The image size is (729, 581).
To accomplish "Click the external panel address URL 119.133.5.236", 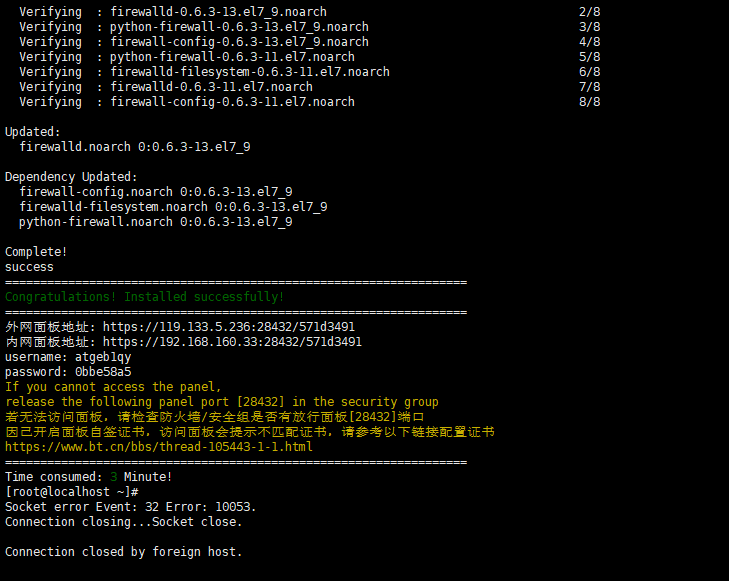I will [x=229, y=327].
